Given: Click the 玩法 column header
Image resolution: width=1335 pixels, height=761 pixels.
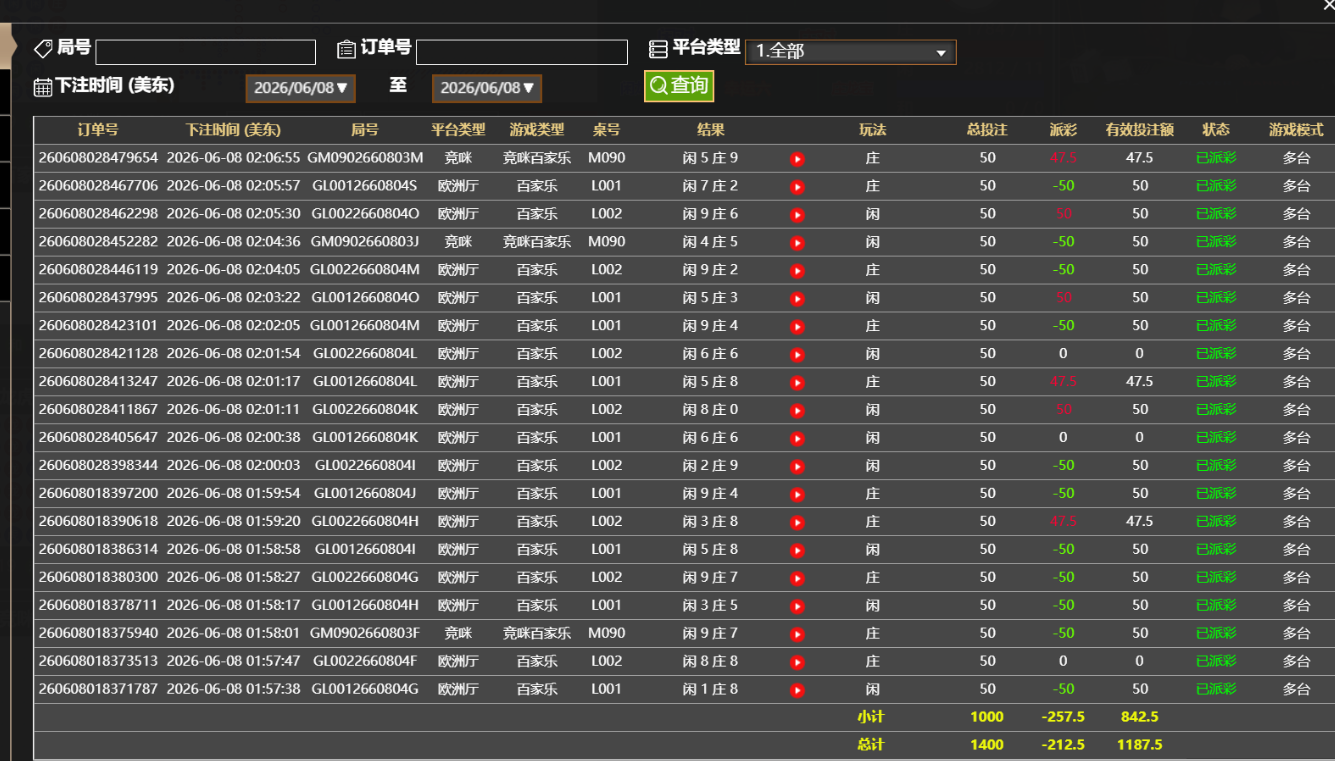Looking at the screenshot, I should tap(873, 130).
